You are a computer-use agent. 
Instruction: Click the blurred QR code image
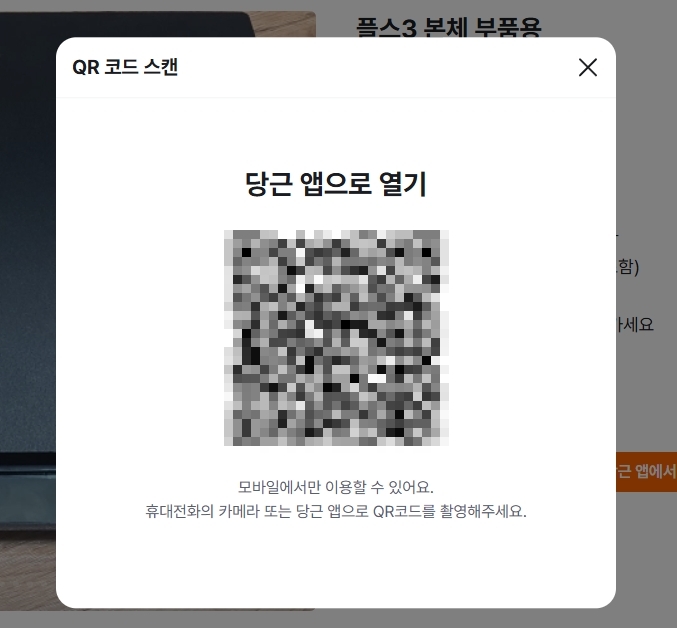click(x=336, y=338)
